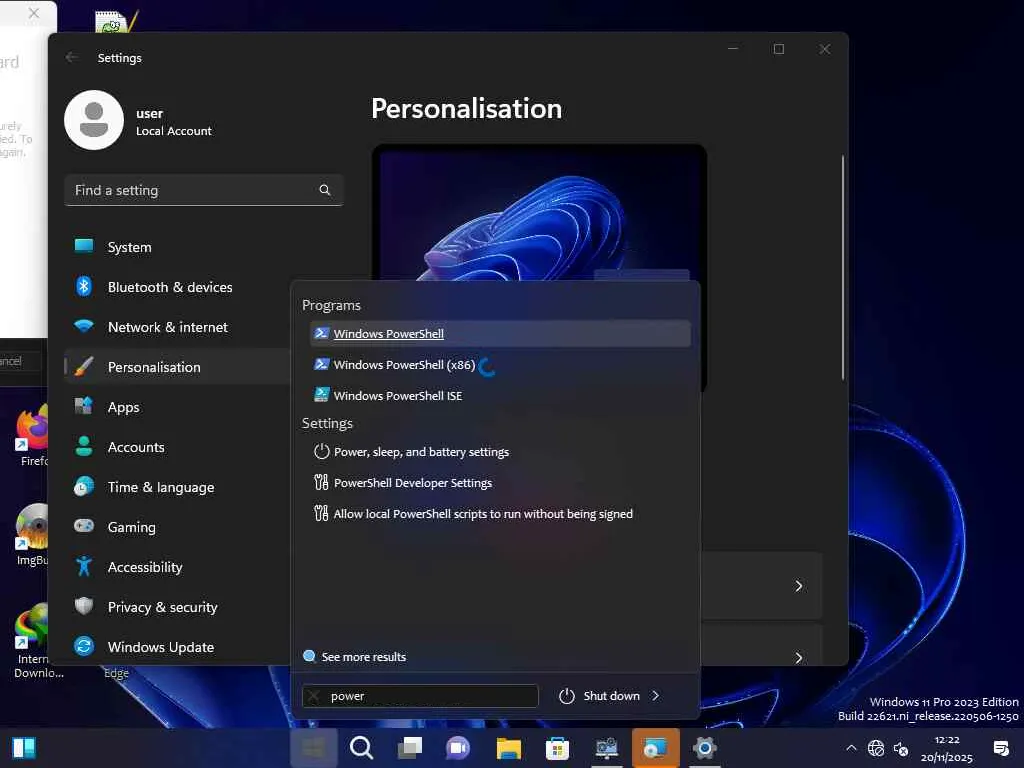Click the Gaming controller icon
The width and height of the screenshot is (1024, 768).
[84, 525]
